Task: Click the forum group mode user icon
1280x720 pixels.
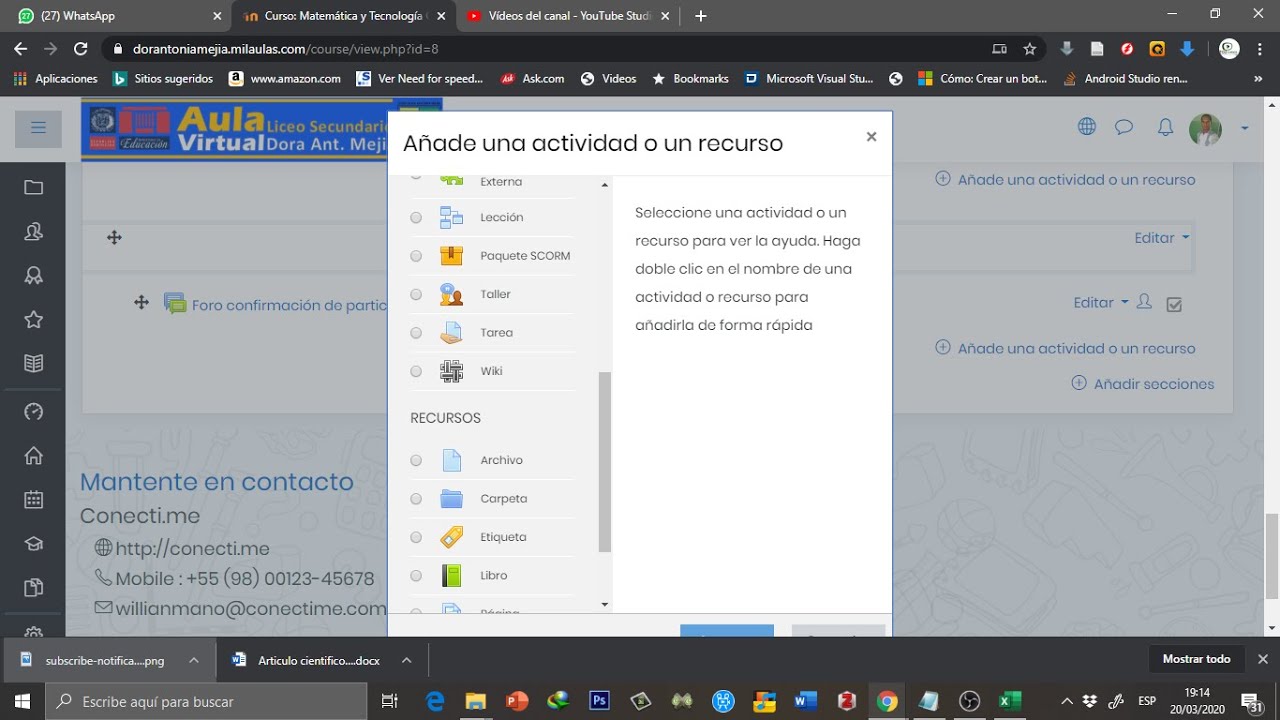Action: pyautogui.click(x=1145, y=302)
